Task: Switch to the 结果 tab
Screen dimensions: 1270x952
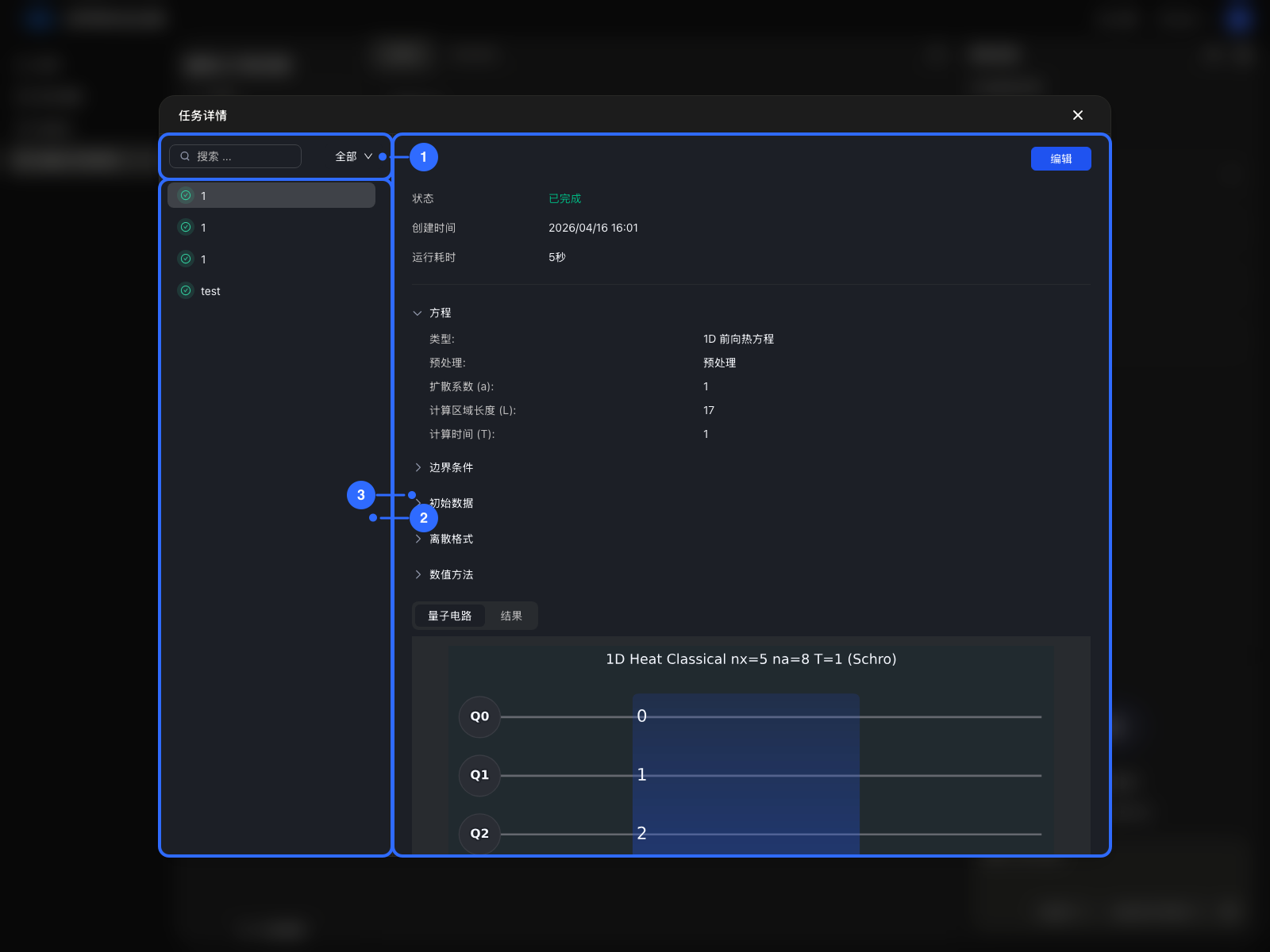Action: [511, 616]
